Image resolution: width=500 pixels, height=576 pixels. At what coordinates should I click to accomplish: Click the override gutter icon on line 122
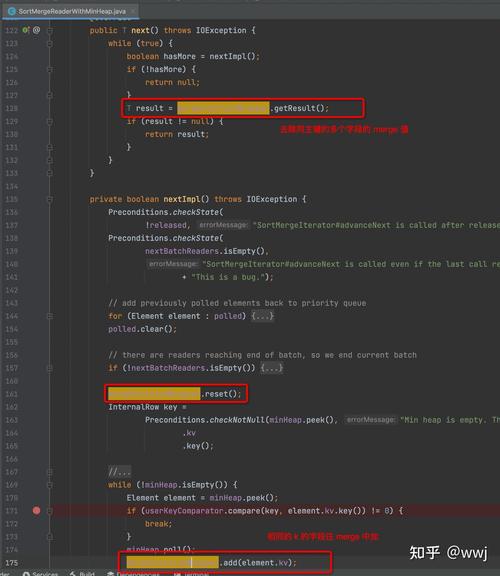(x=26, y=30)
